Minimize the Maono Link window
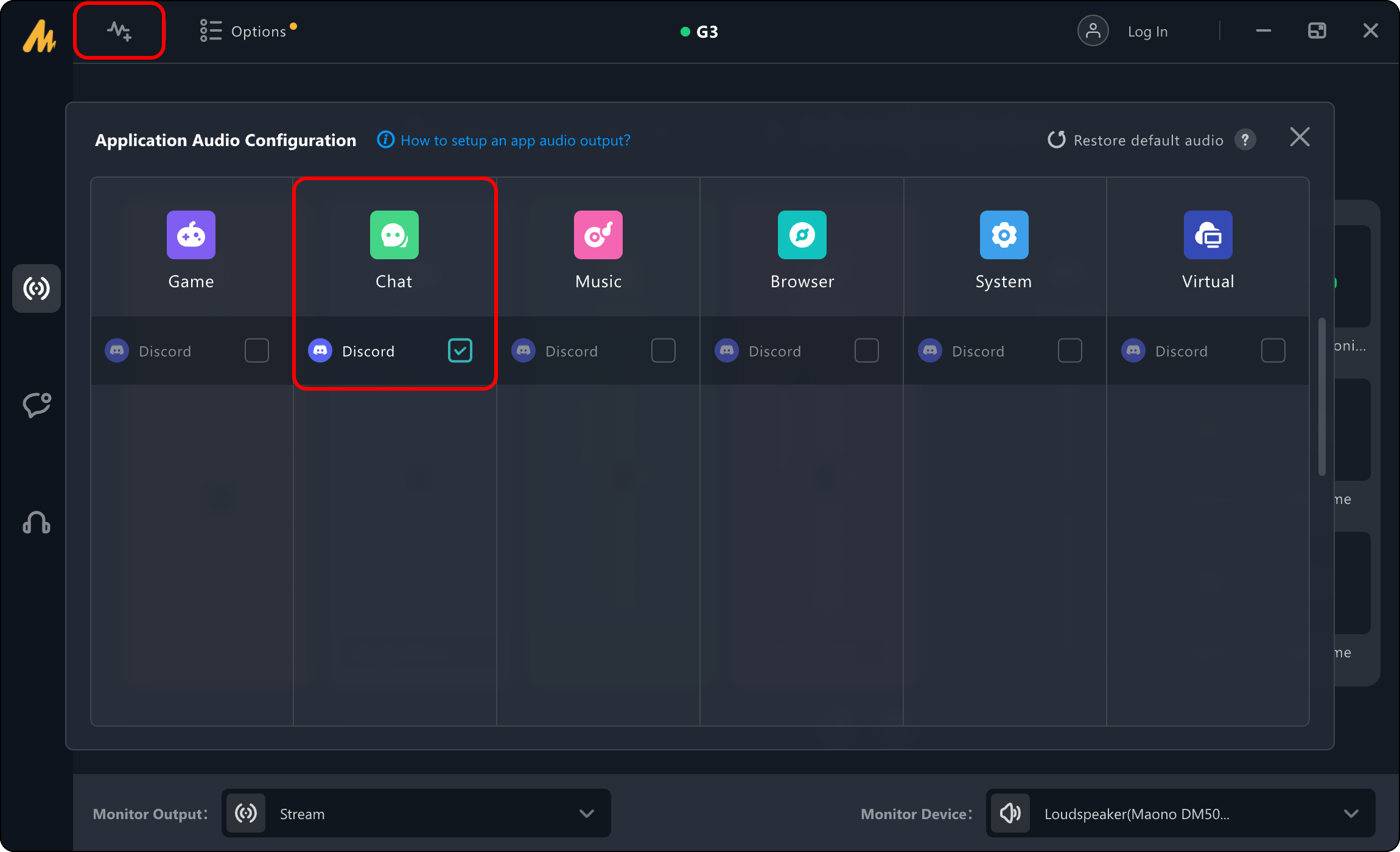 (1264, 31)
